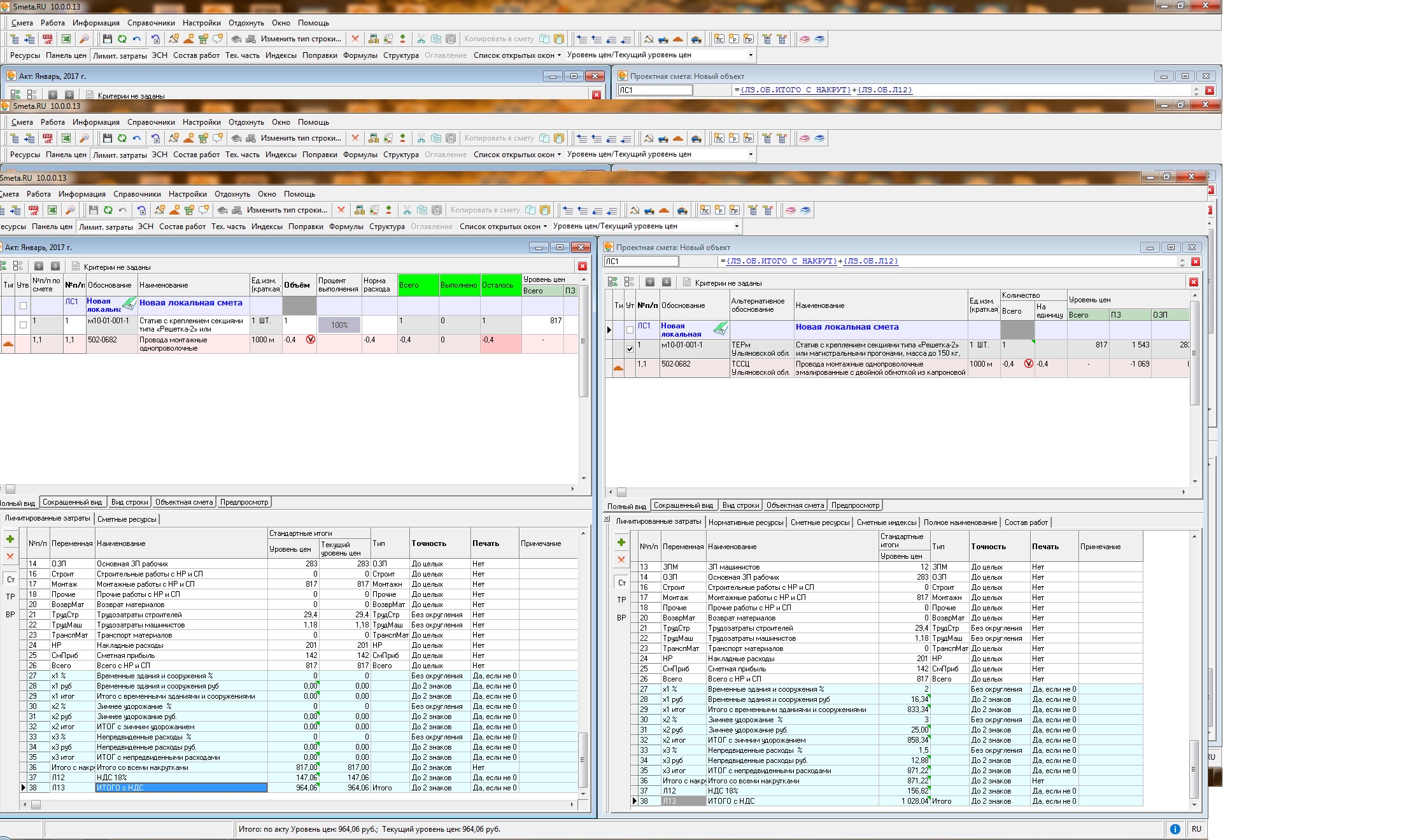Click the up arrow icon in the Act criteria bar
Image resolution: width=1421 pixels, height=840 pixels.
point(39,266)
